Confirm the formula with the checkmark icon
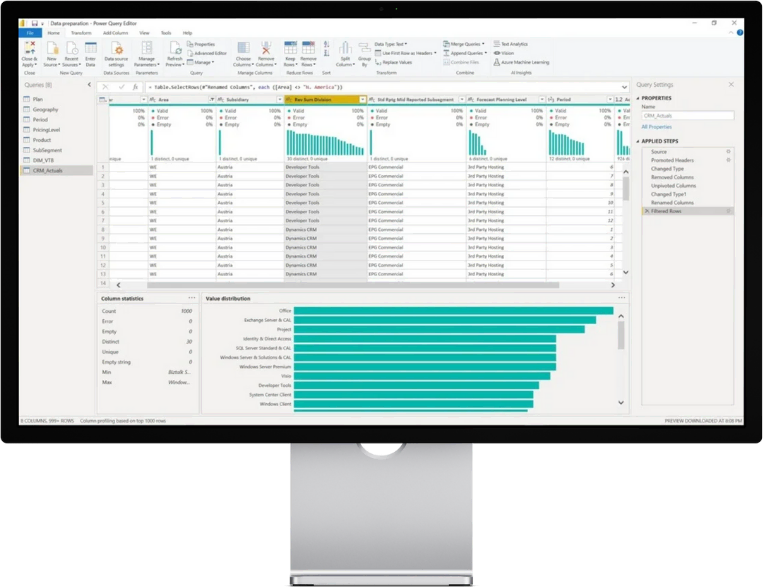 121,87
